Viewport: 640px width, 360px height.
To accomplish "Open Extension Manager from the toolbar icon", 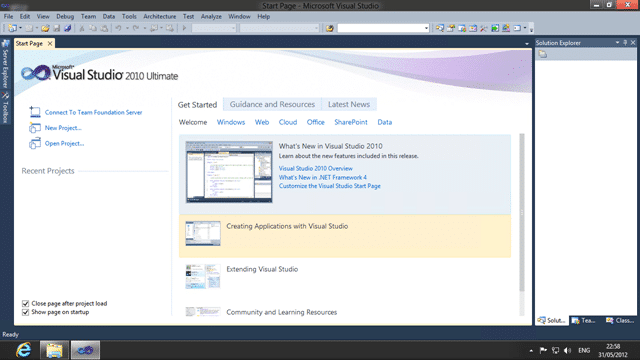I will coord(506,28).
